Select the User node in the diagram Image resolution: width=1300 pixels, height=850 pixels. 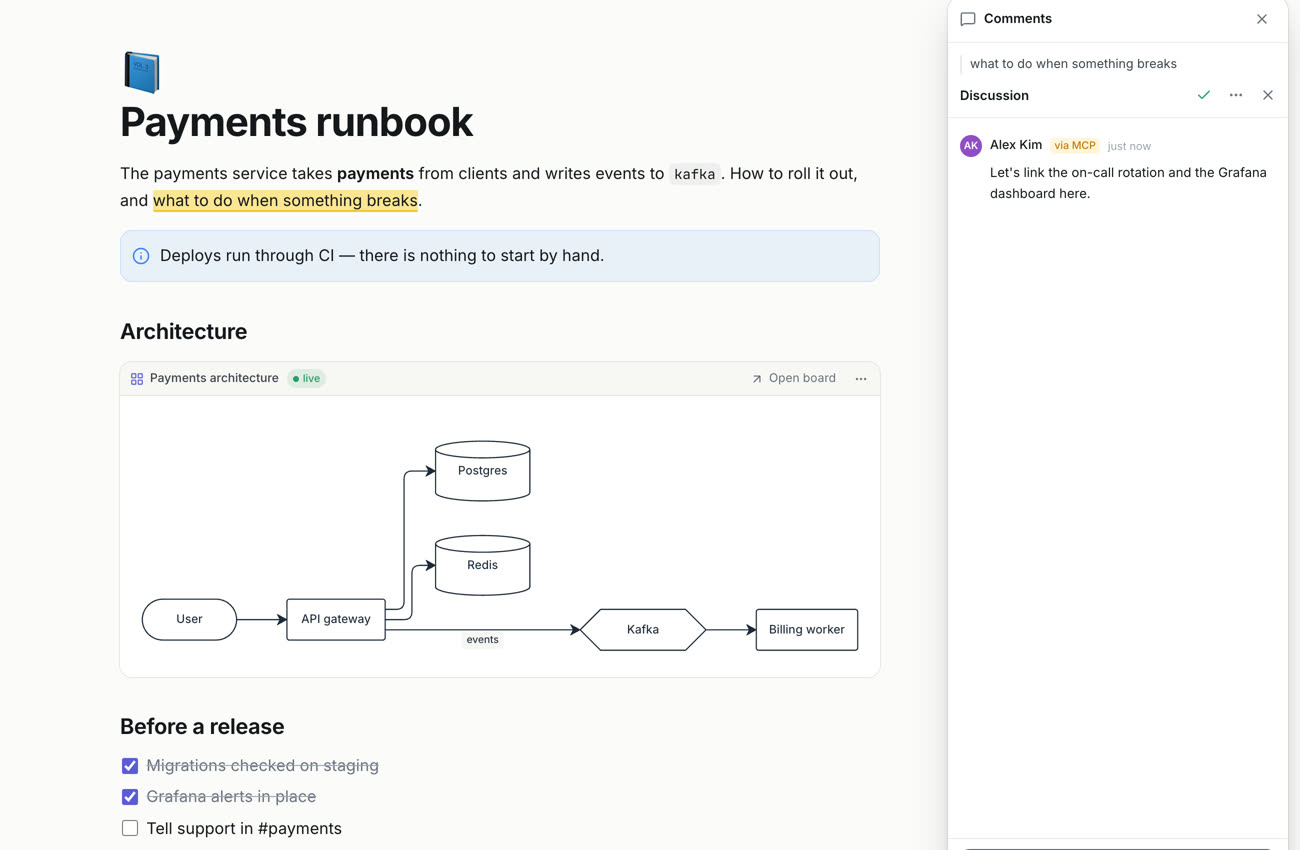(189, 619)
